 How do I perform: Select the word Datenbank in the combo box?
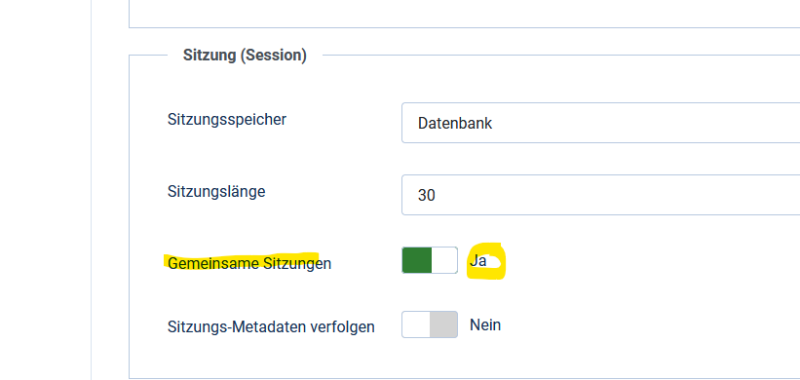pos(455,123)
